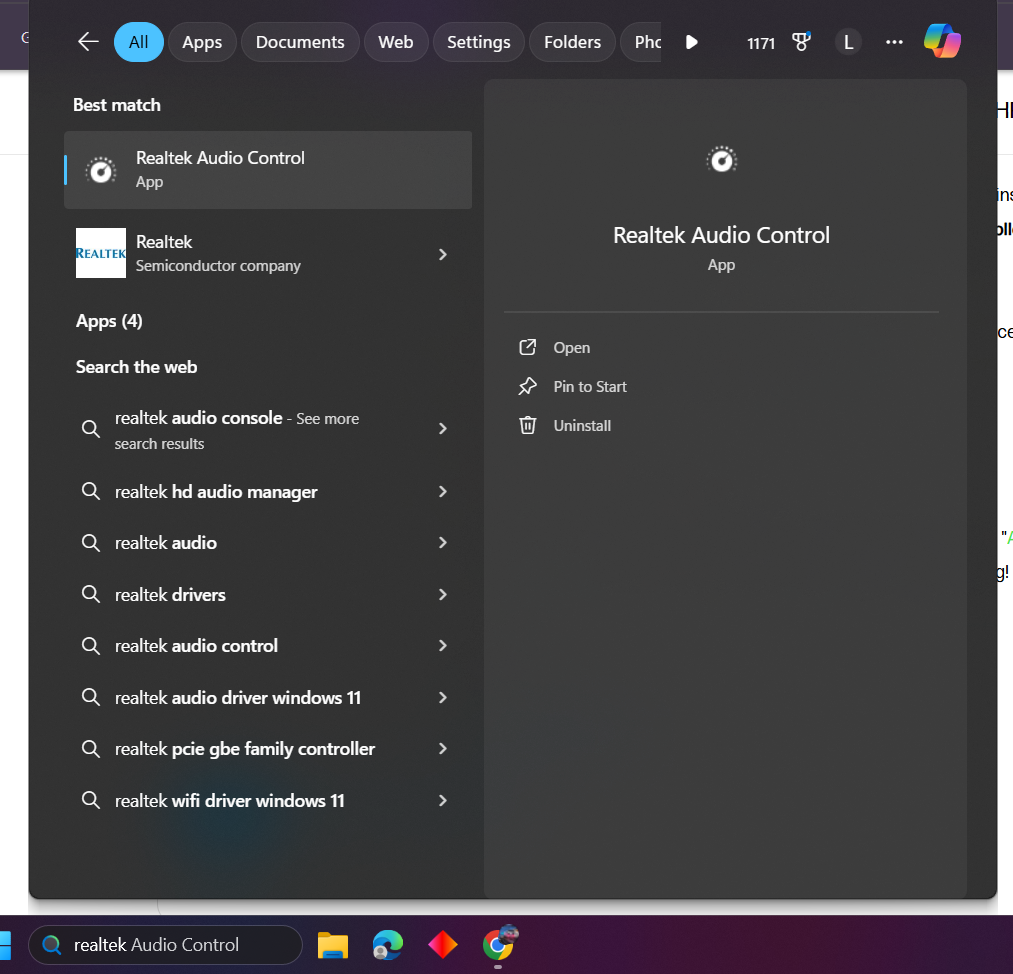The width and height of the screenshot is (1013, 974).
Task: Open Microsoft Rewards points icon
Action: [800, 41]
